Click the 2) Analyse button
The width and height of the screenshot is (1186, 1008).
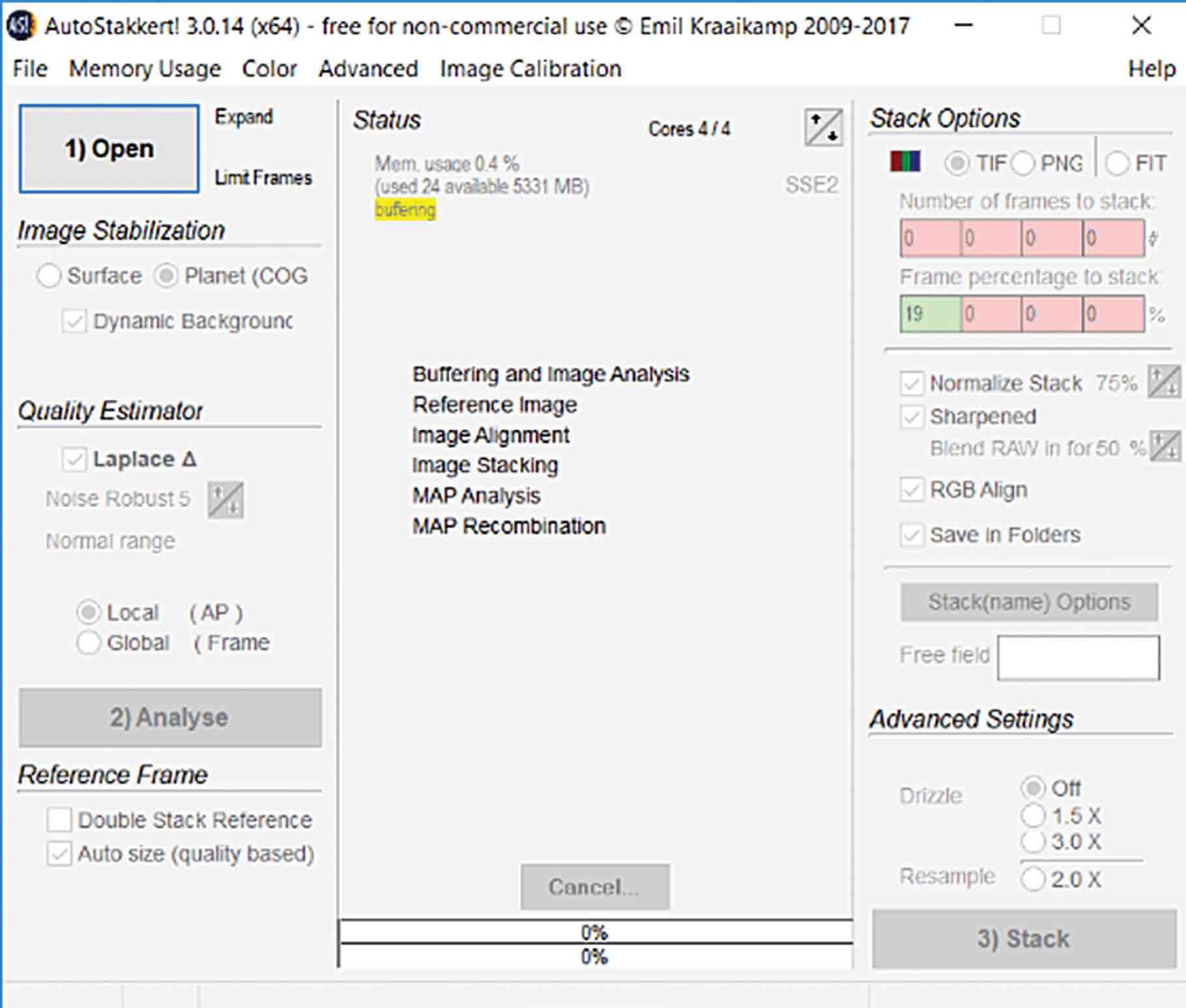[x=170, y=717]
